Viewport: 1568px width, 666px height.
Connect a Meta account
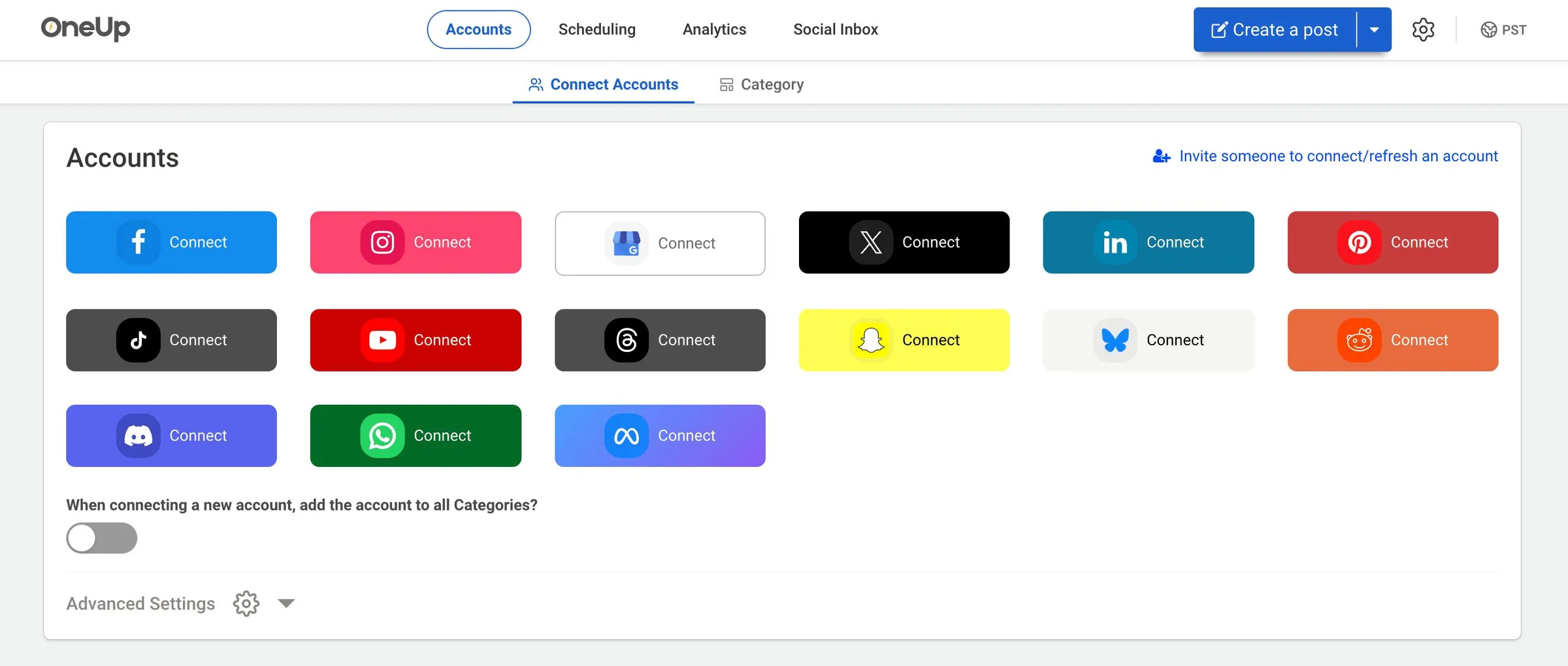[660, 436]
